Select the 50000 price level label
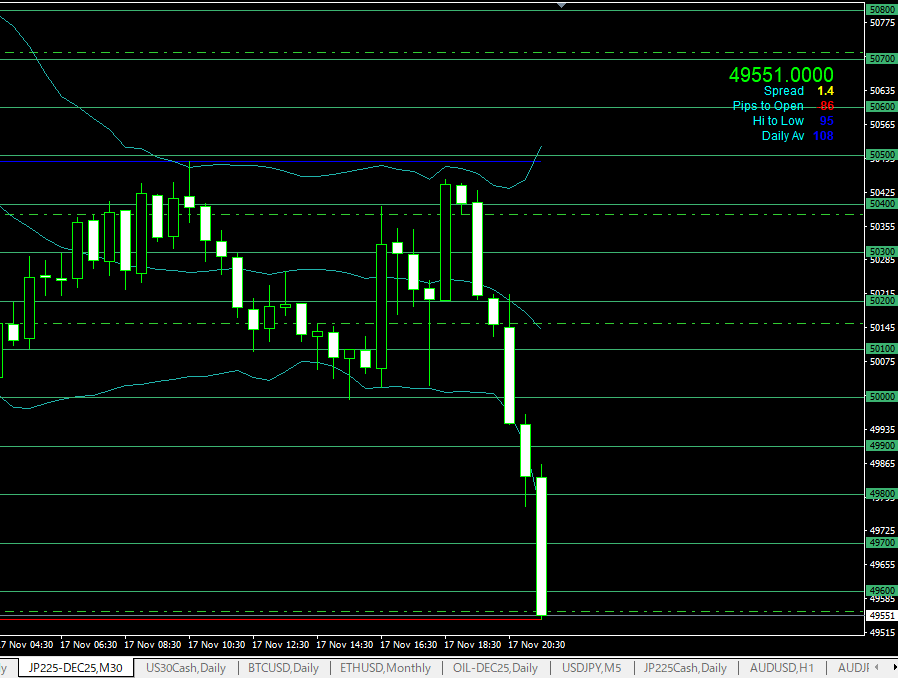 [881, 397]
